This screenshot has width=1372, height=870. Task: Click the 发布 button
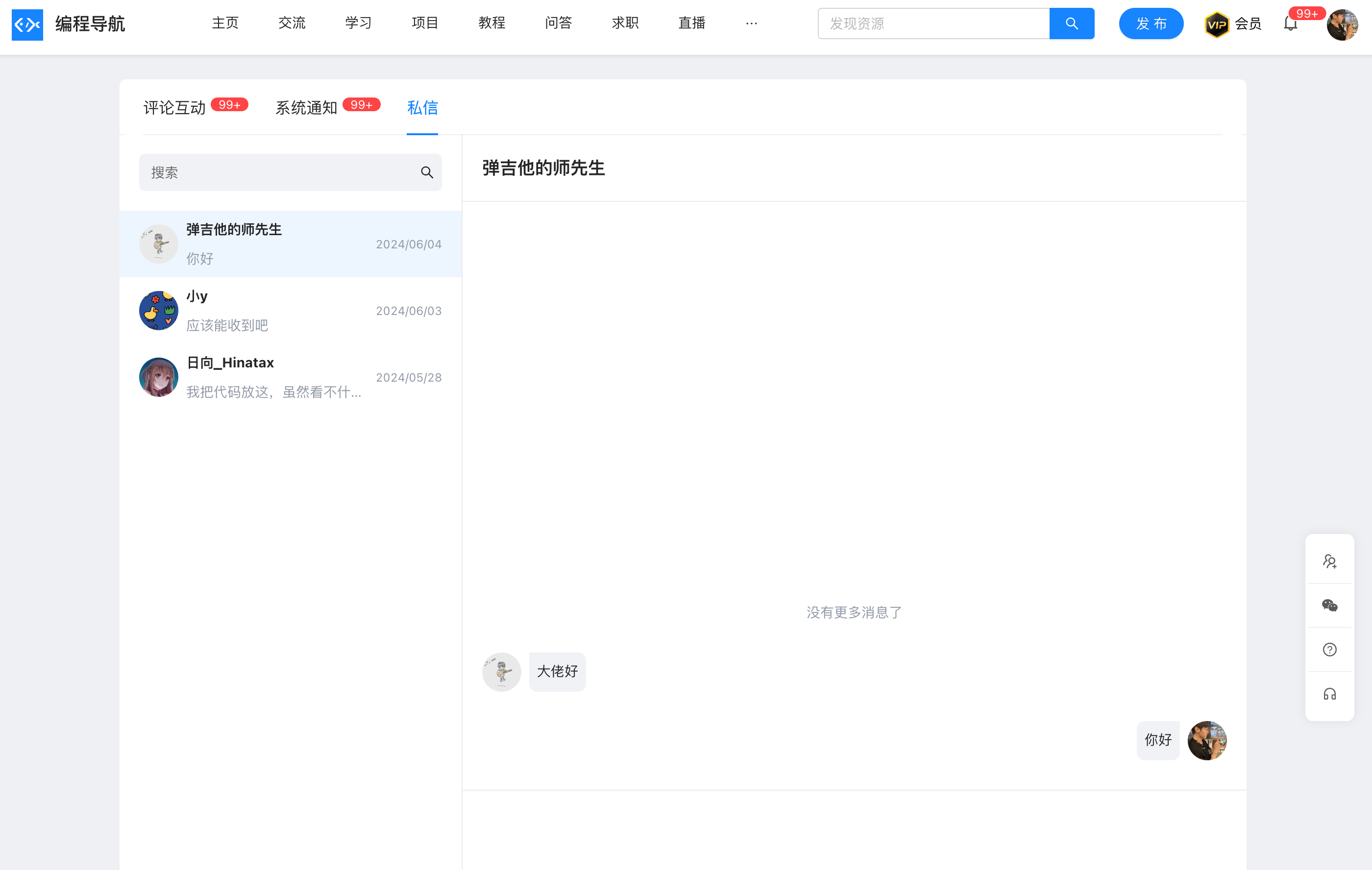coord(1151,24)
